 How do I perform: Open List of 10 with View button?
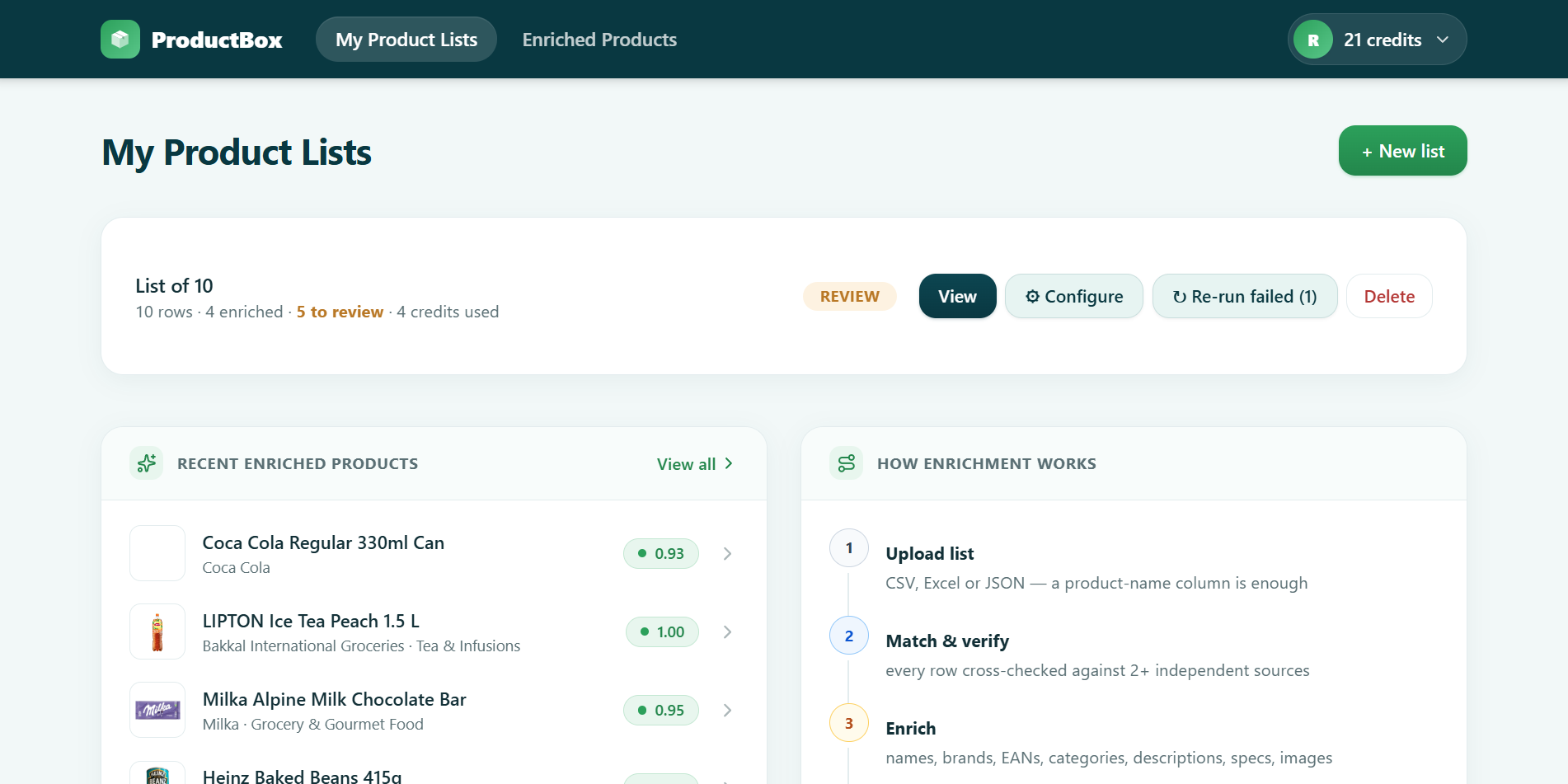click(958, 296)
